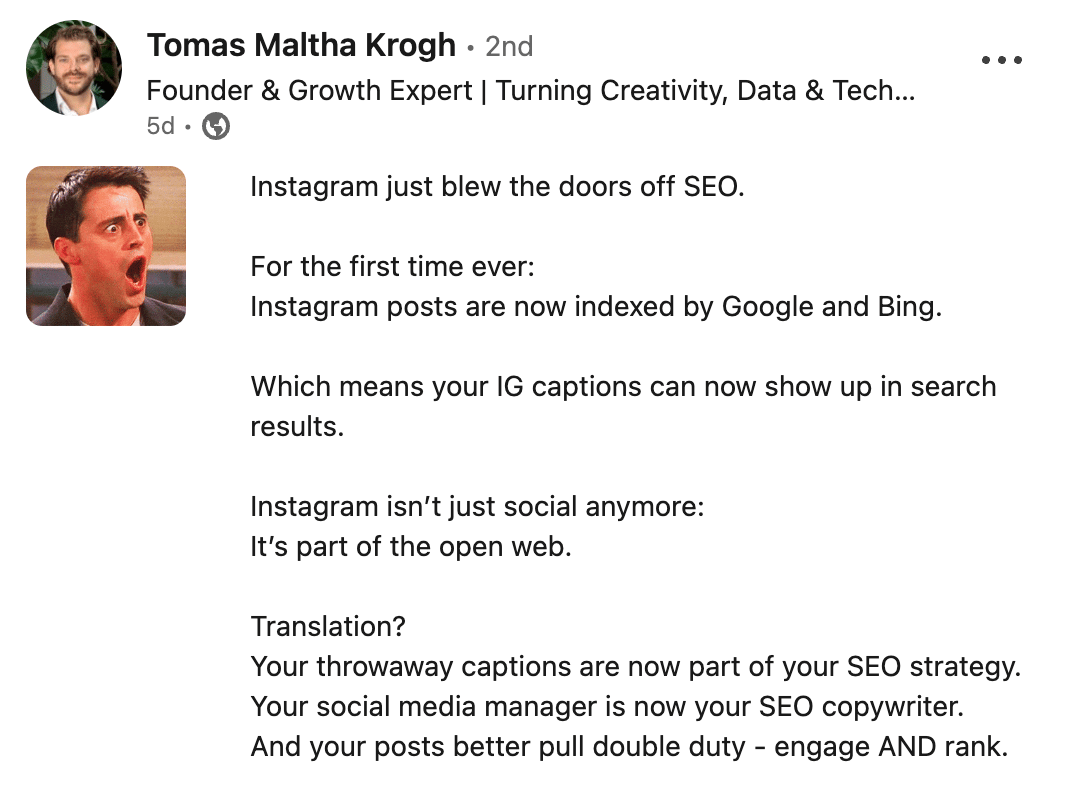Click the line starting 'Which means your IG captions'
The image size is (1072, 788).
point(624,387)
